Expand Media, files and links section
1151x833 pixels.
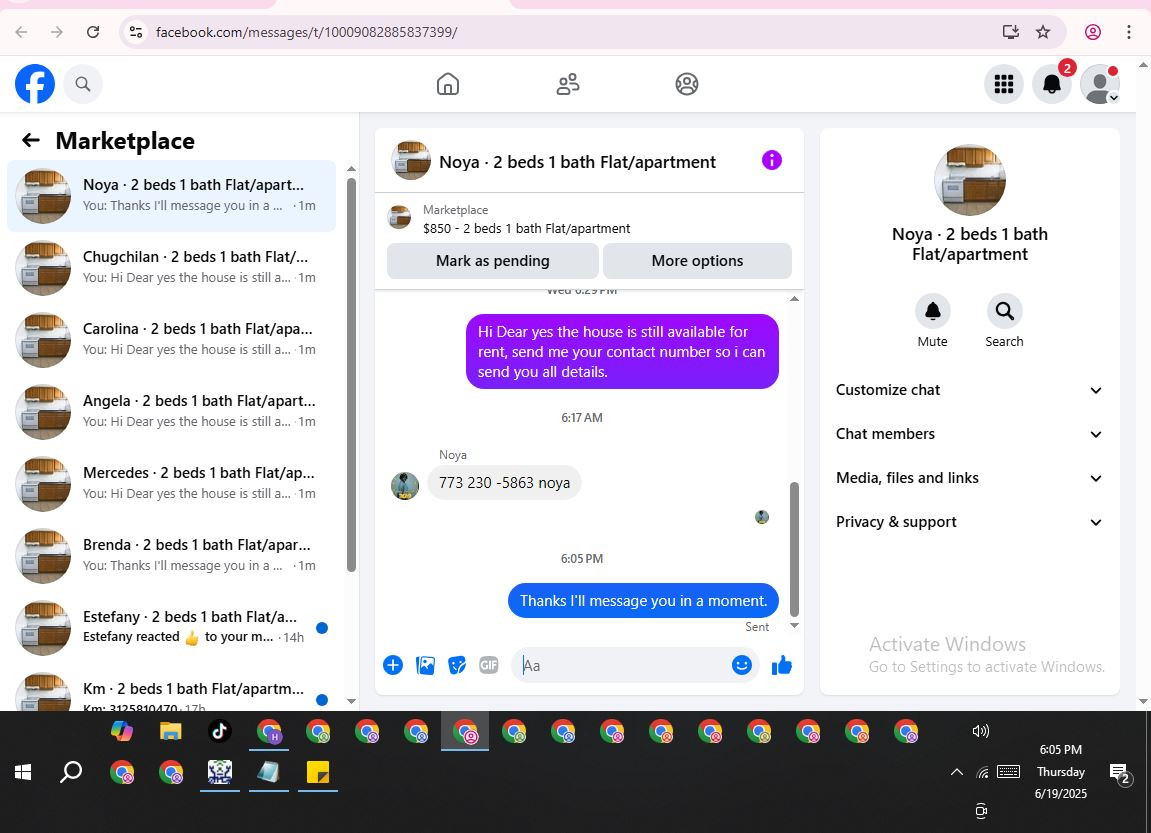point(969,478)
